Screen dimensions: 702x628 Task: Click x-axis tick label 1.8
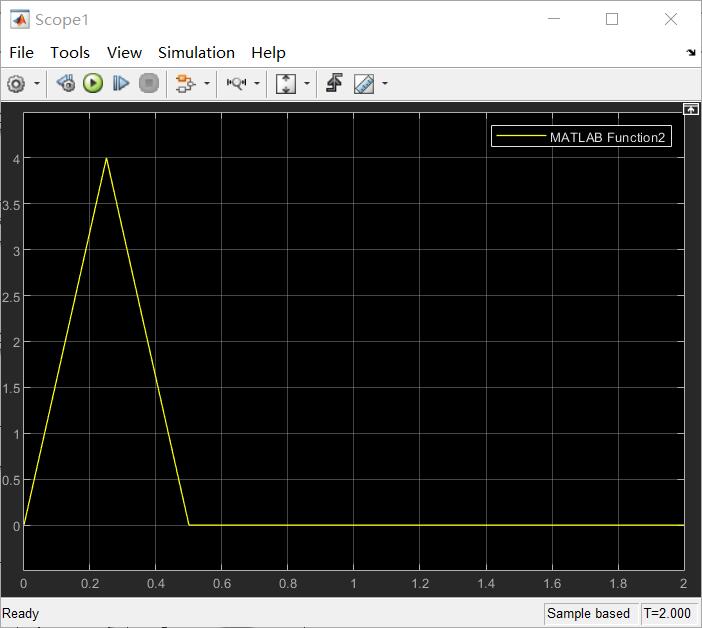(x=618, y=584)
